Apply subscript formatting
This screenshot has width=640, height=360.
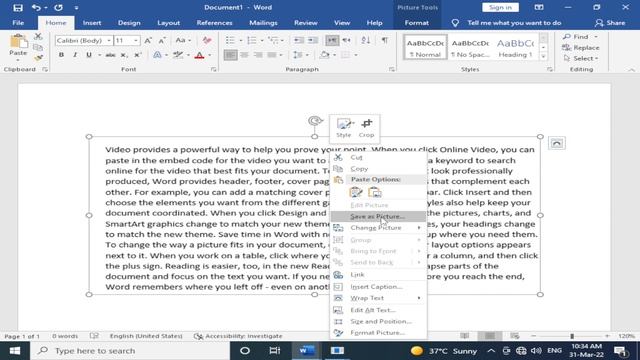click(x=124, y=55)
